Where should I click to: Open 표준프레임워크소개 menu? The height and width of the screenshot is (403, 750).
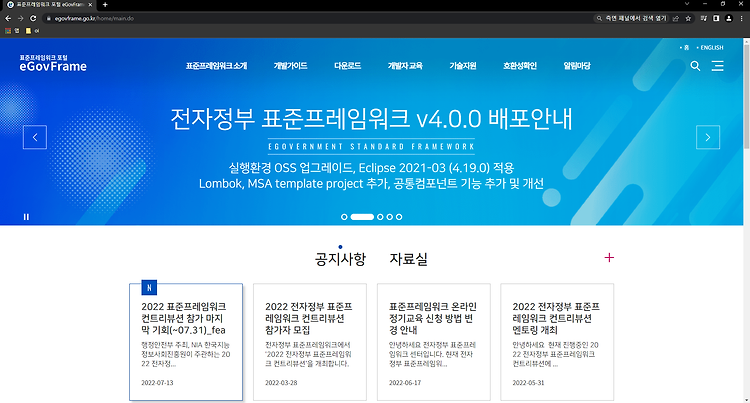[x=216, y=66]
